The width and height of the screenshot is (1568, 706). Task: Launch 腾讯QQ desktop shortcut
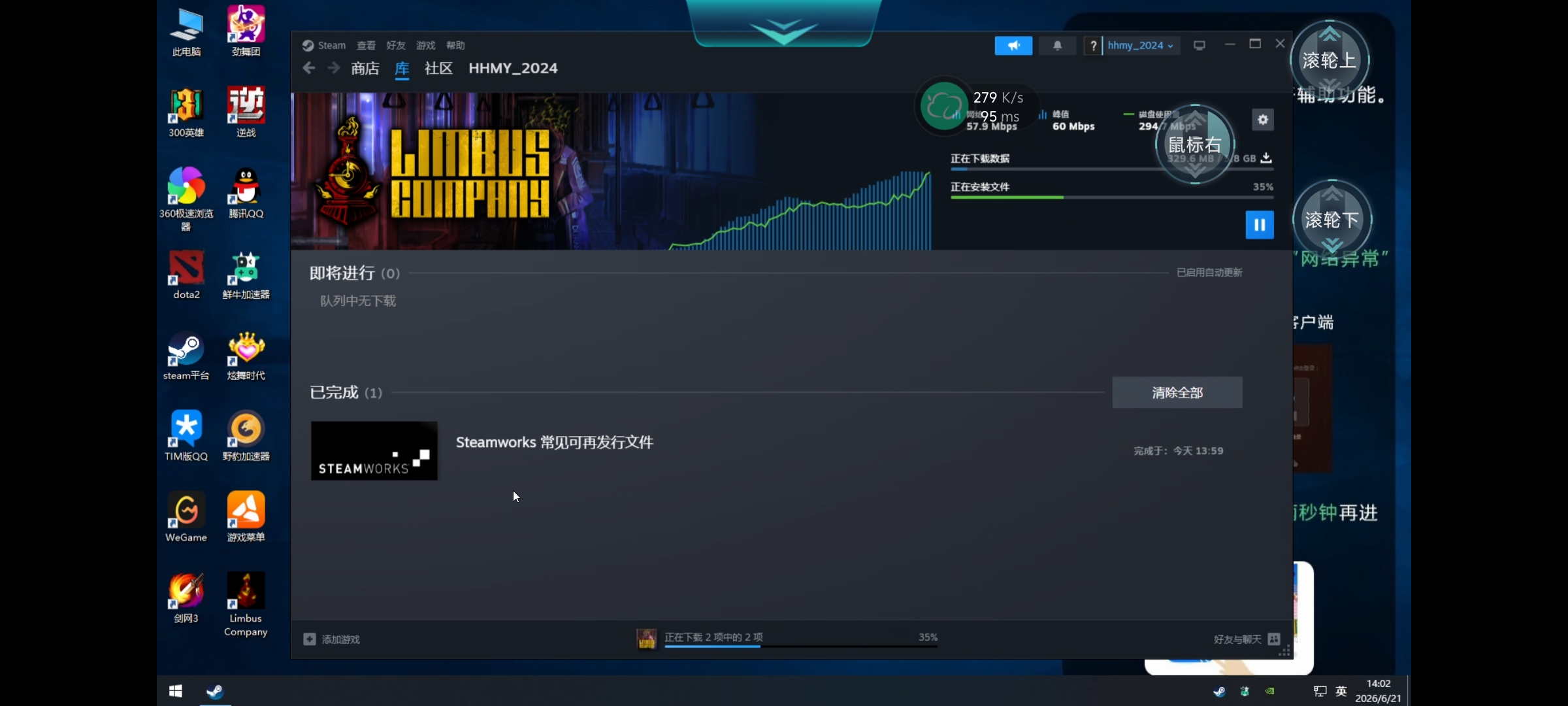(246, 193)
